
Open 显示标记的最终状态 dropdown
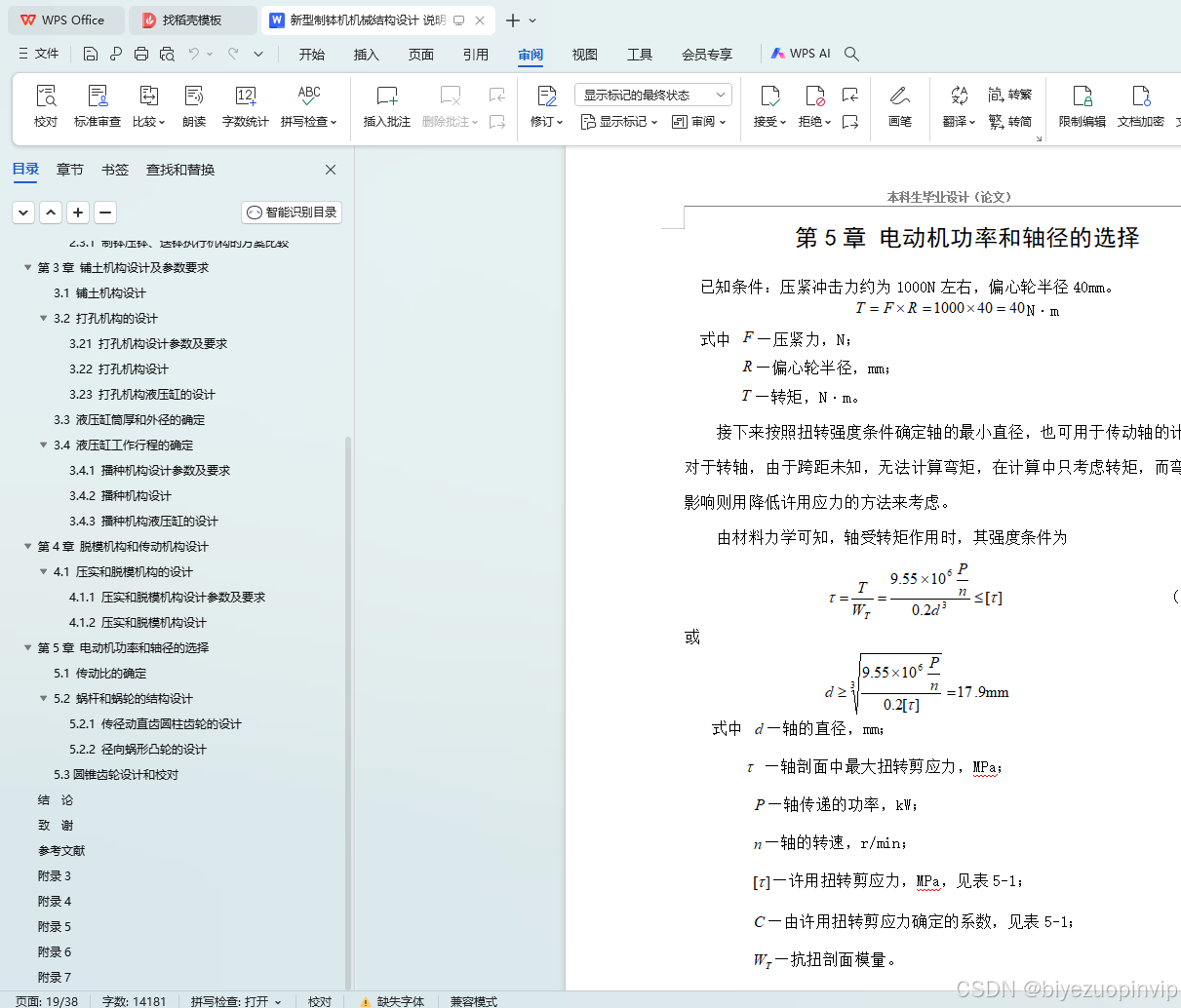653,95
